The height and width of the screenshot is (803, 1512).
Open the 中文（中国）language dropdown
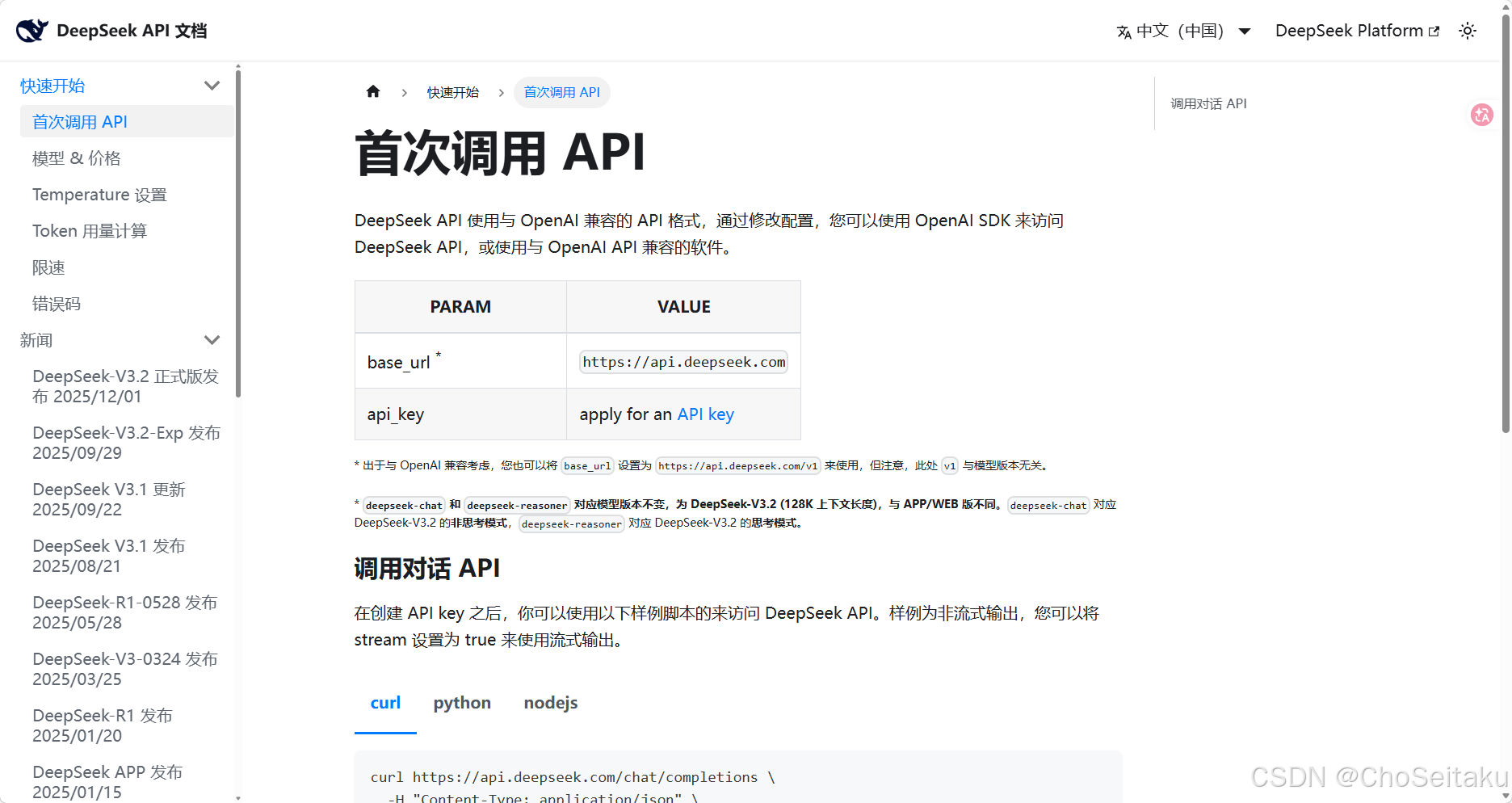click(x=1184, y=31)
